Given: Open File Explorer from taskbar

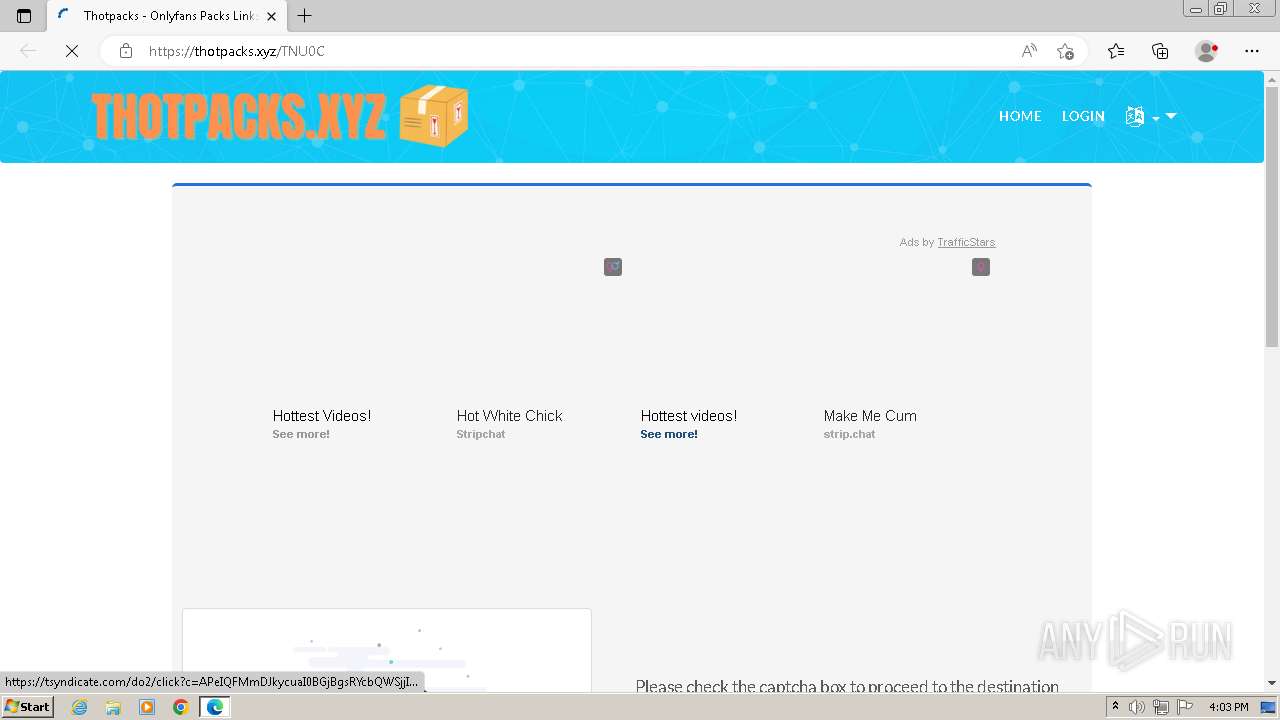Looking at the screenshot, I should (113, 707).
